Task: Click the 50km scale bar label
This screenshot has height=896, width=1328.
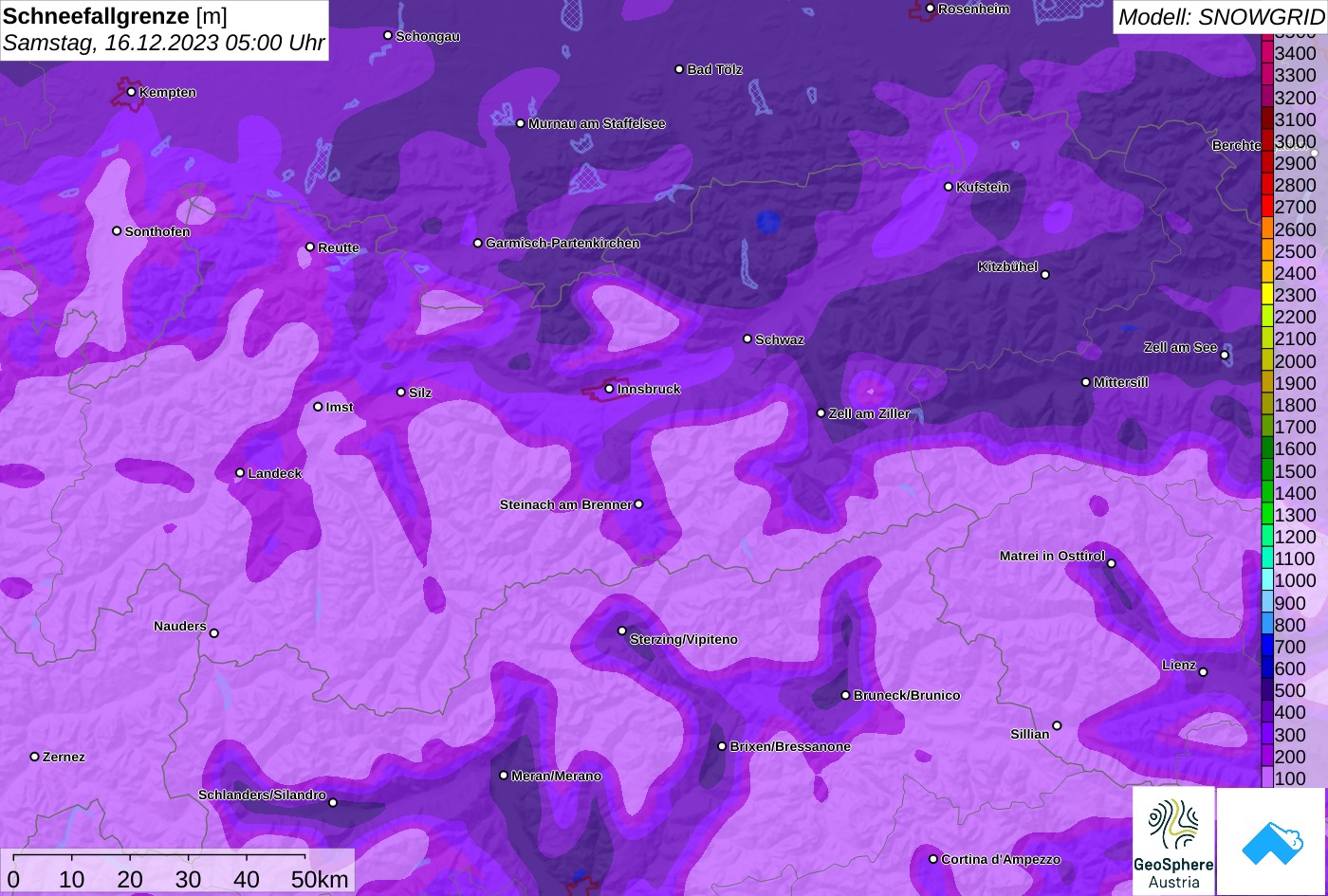Action: point(320,879)
